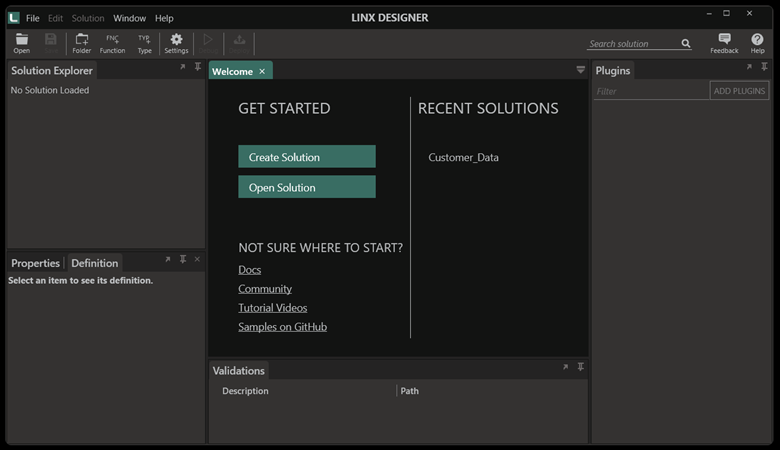Close the Welcome tab
The image size is (780, 450).
pos(262,72)
